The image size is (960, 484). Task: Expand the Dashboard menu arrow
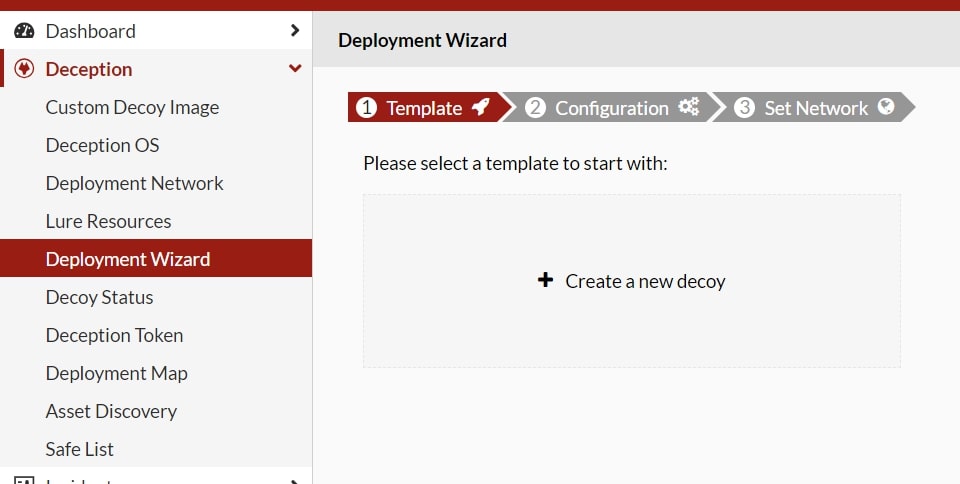[x=294, y=31]
